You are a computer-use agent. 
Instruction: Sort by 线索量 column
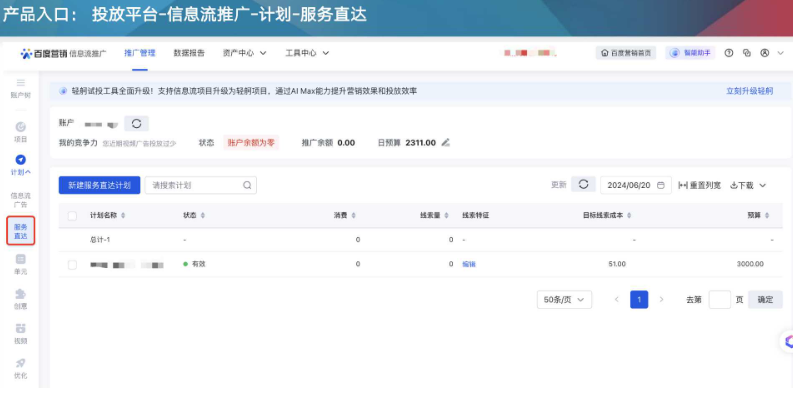tap(447, 216)
